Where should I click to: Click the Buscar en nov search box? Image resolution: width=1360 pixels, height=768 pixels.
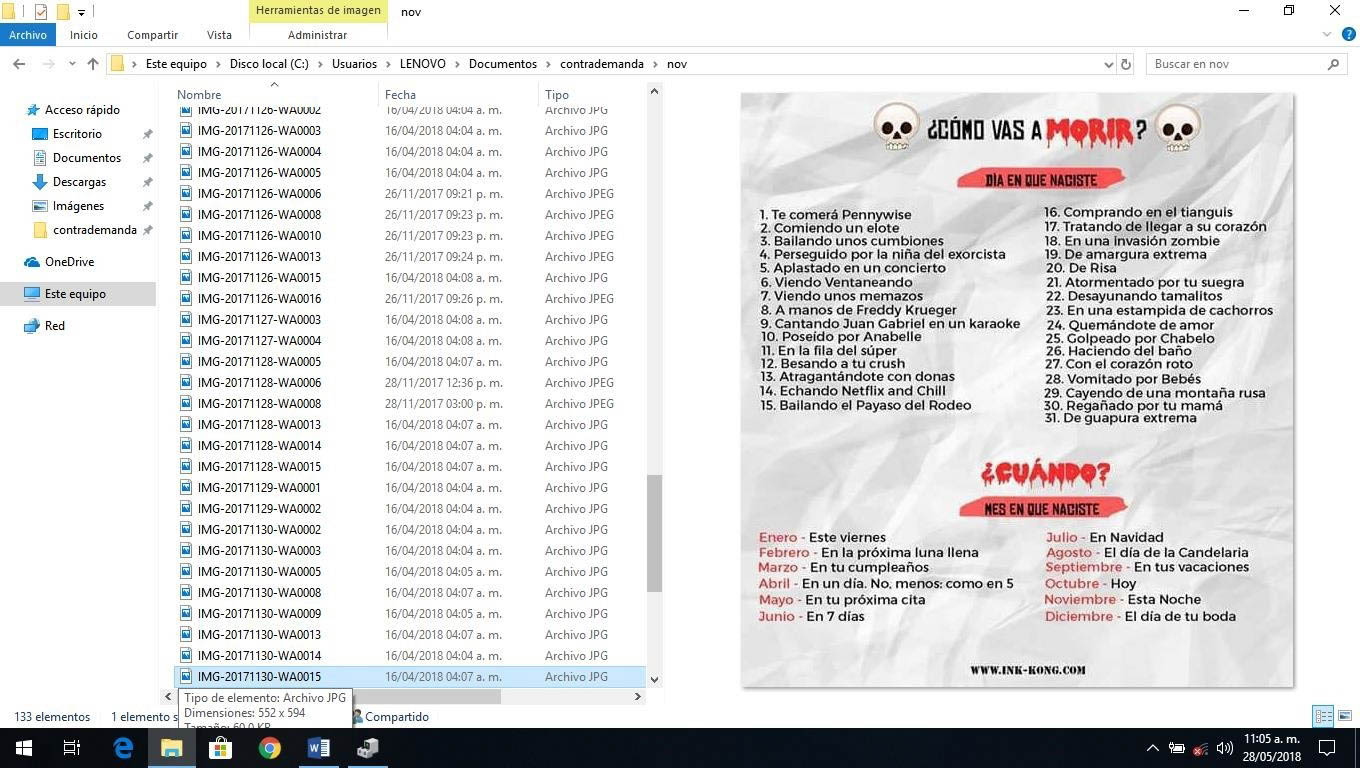coord(1235,64)
